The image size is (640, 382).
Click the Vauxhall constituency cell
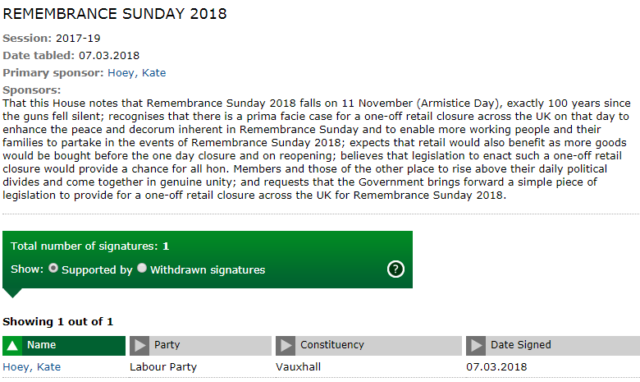click(x=298, y=367)
